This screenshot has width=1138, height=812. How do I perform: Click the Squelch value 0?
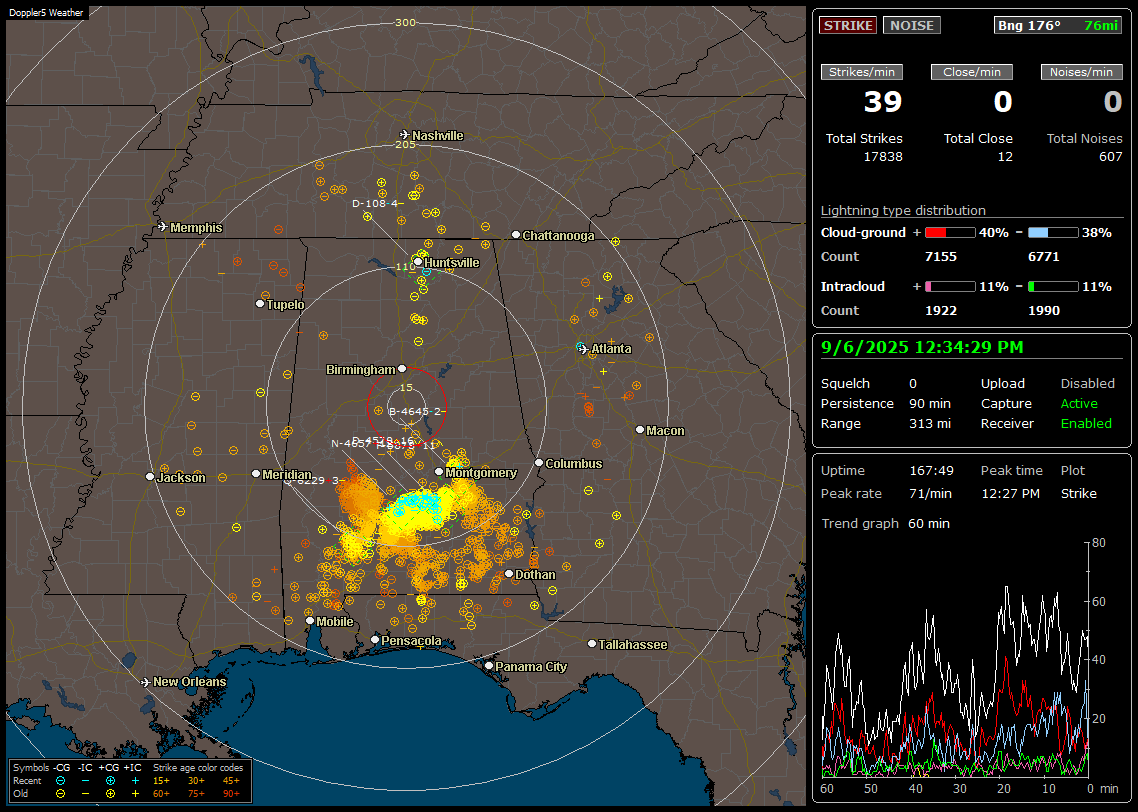pos(913,383)
